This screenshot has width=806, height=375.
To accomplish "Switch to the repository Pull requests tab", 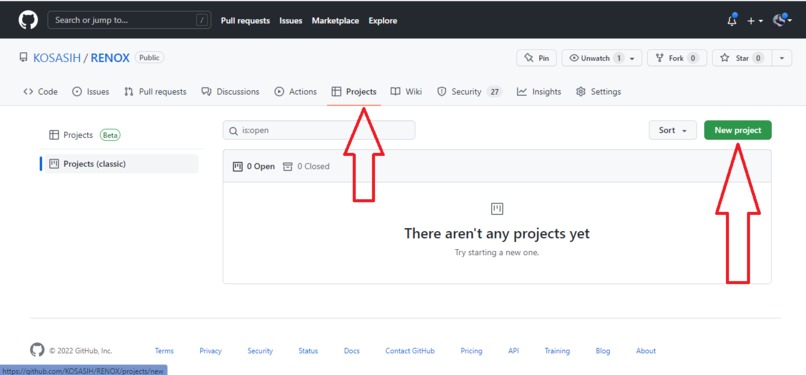I will [x=155, y=91].
